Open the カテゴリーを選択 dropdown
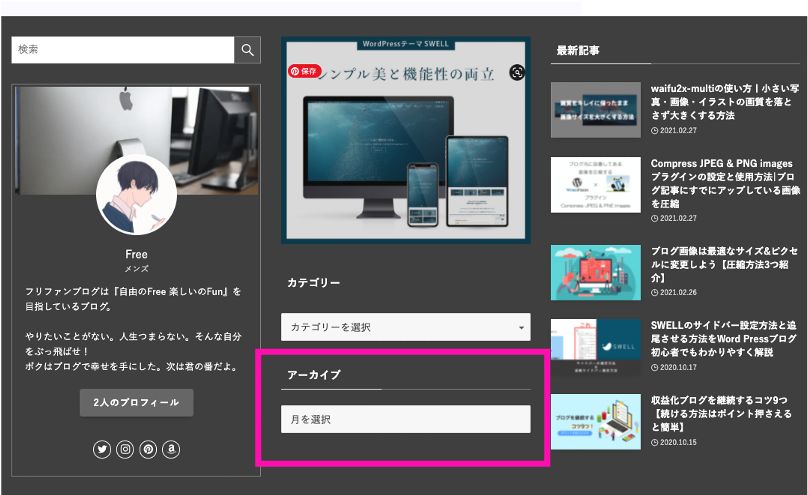 tap(406, 327)
